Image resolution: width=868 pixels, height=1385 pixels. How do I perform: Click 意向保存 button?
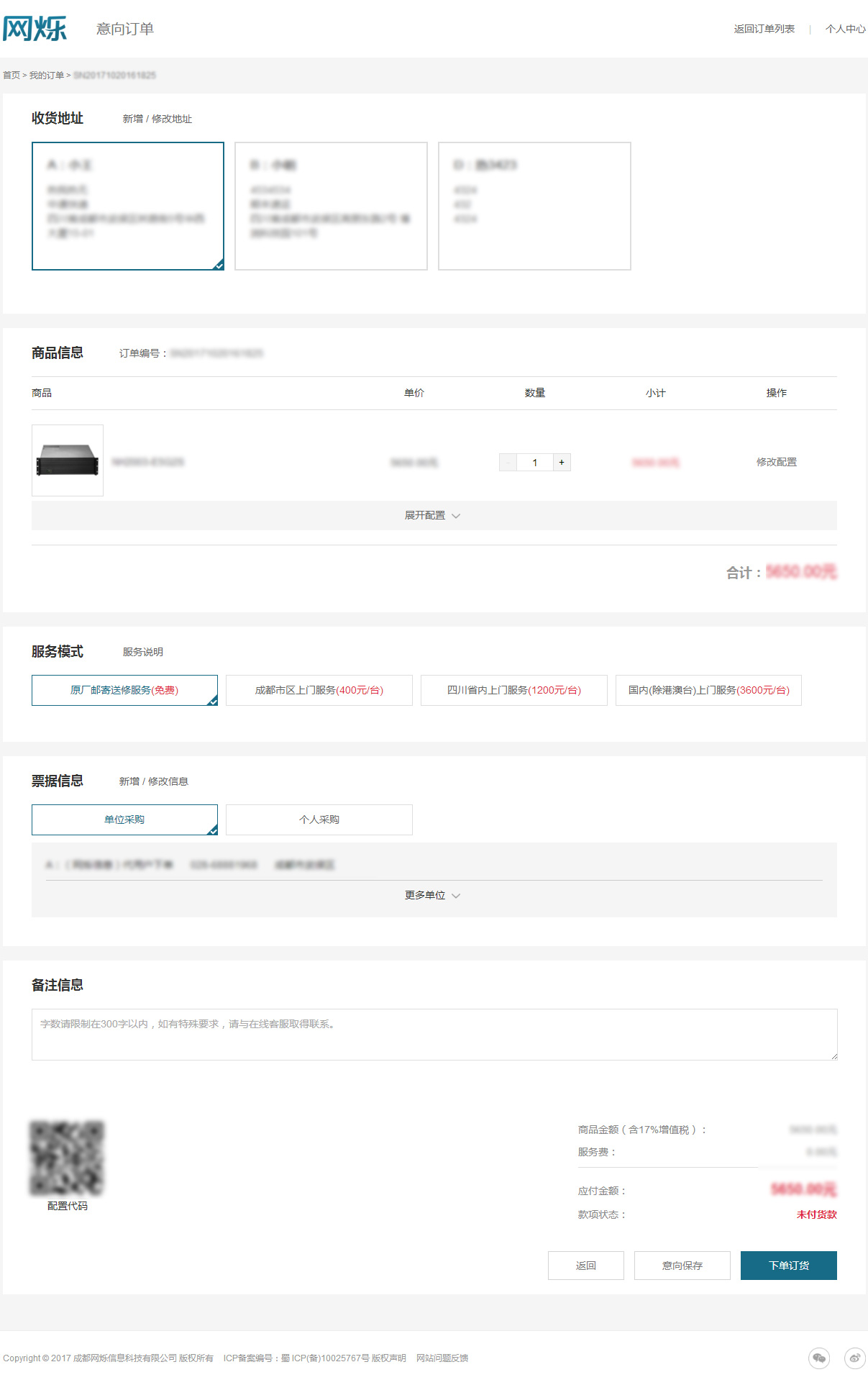click(x=682, y=1265)
